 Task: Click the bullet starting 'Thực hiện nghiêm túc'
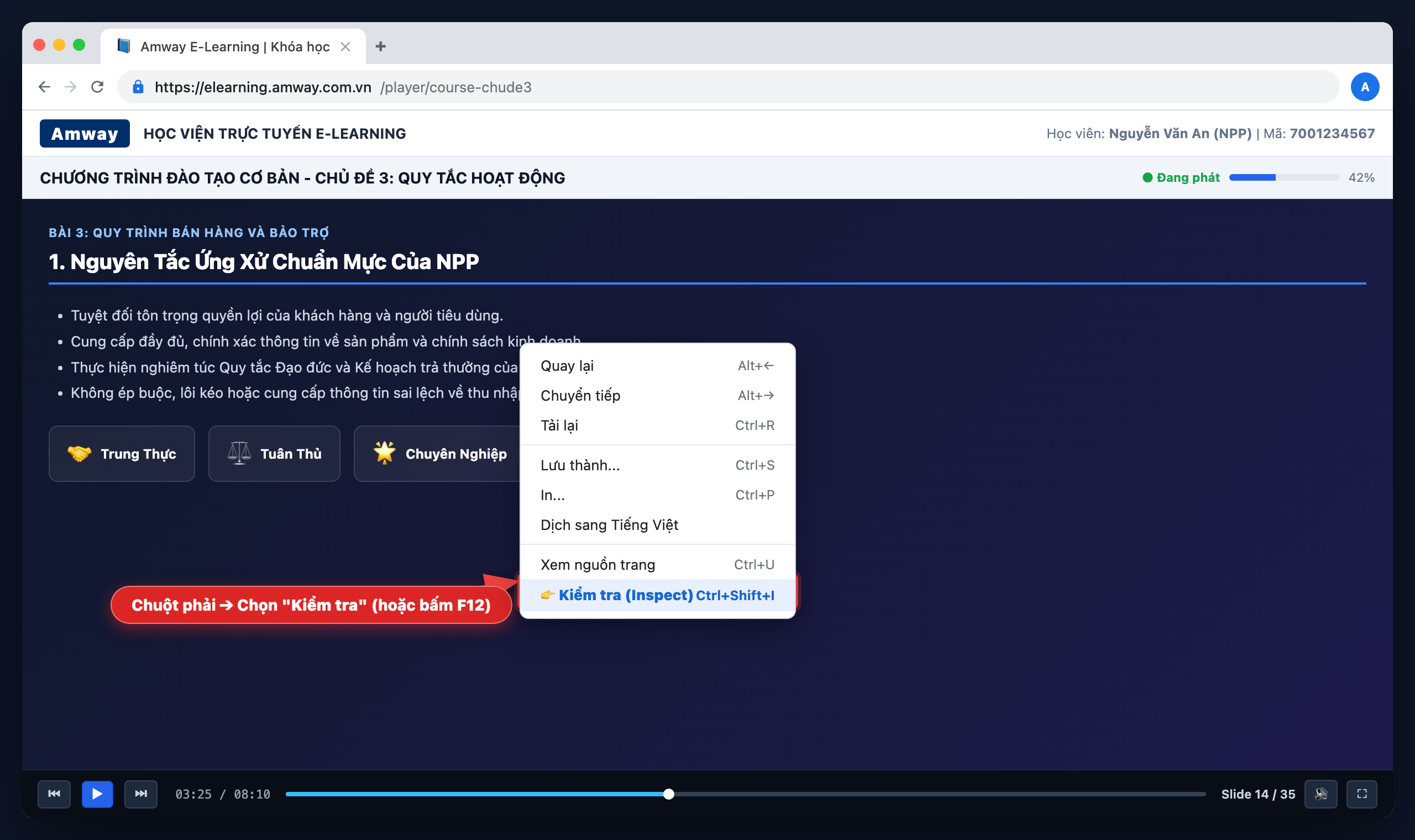(x=294, y=368)
